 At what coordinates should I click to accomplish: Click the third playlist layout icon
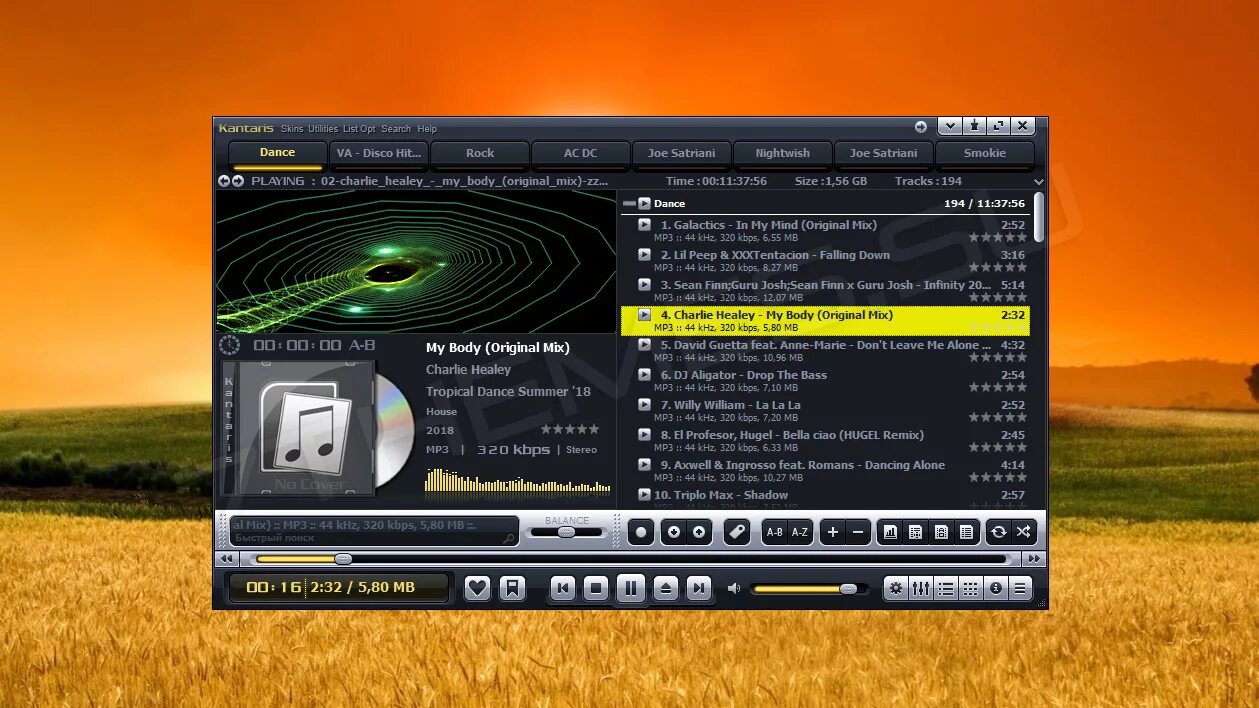click(941, 532)
